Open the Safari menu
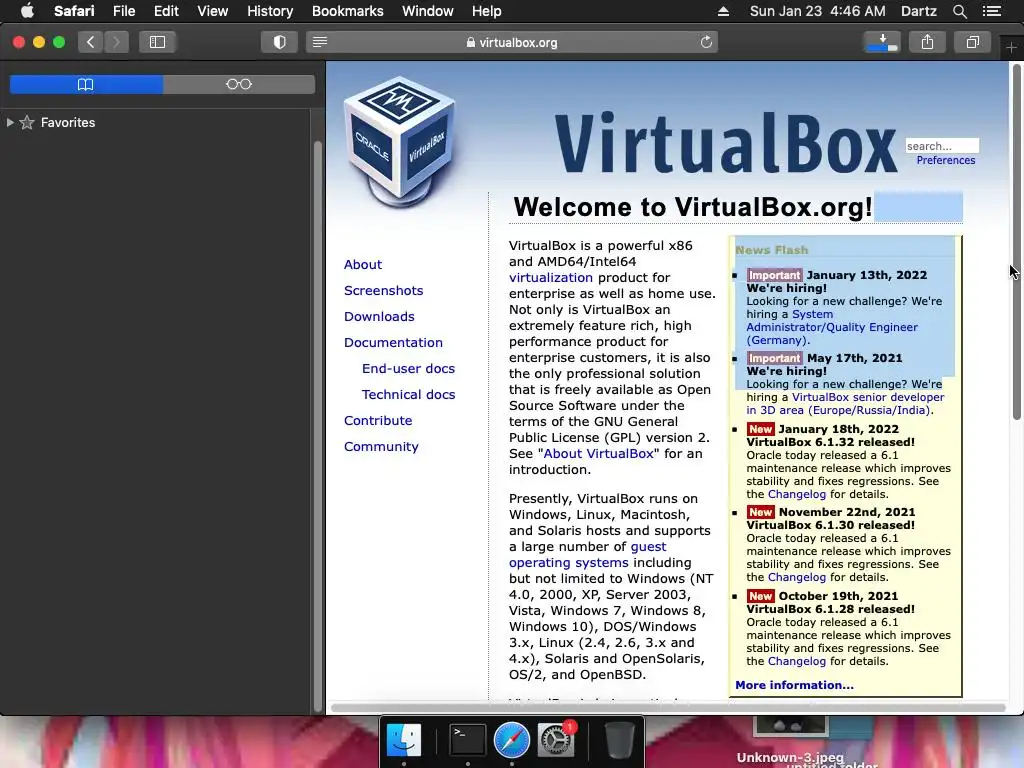This screenshot has width=1024, height=768. 74,11
